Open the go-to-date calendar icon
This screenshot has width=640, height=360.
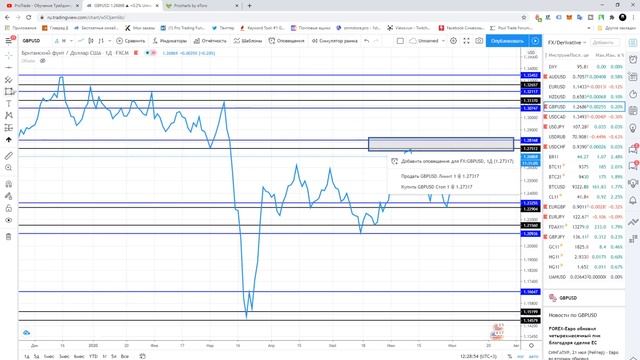coord(142,356)
